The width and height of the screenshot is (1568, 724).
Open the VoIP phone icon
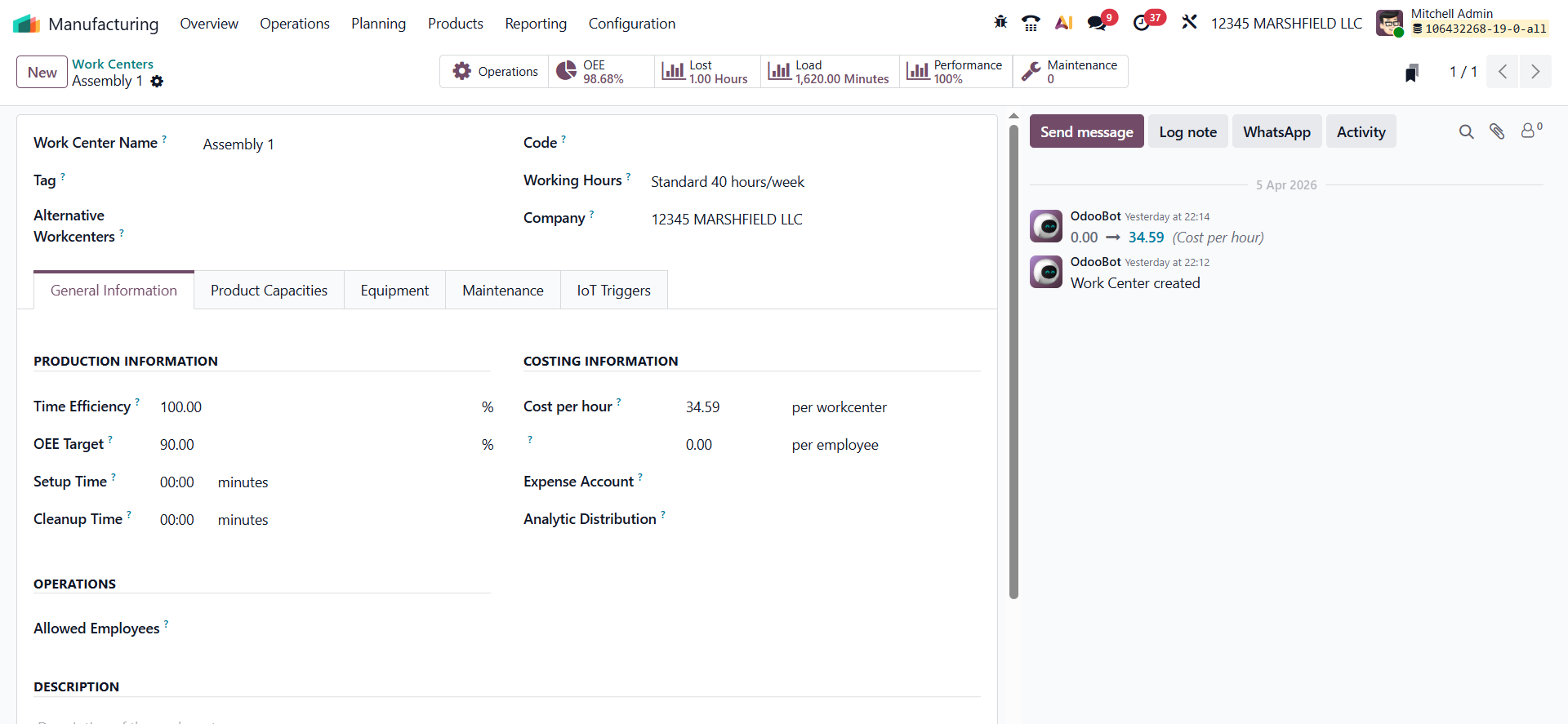tap(1031, 23)
